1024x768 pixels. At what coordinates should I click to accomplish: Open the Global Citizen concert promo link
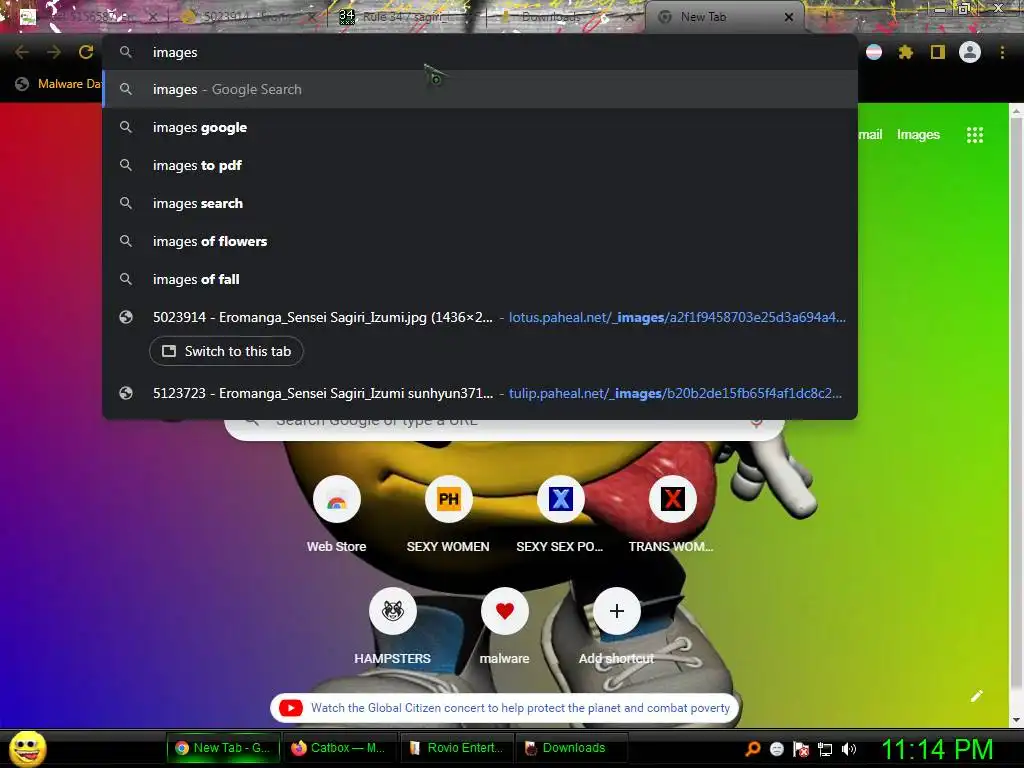(x=520, y=708)
